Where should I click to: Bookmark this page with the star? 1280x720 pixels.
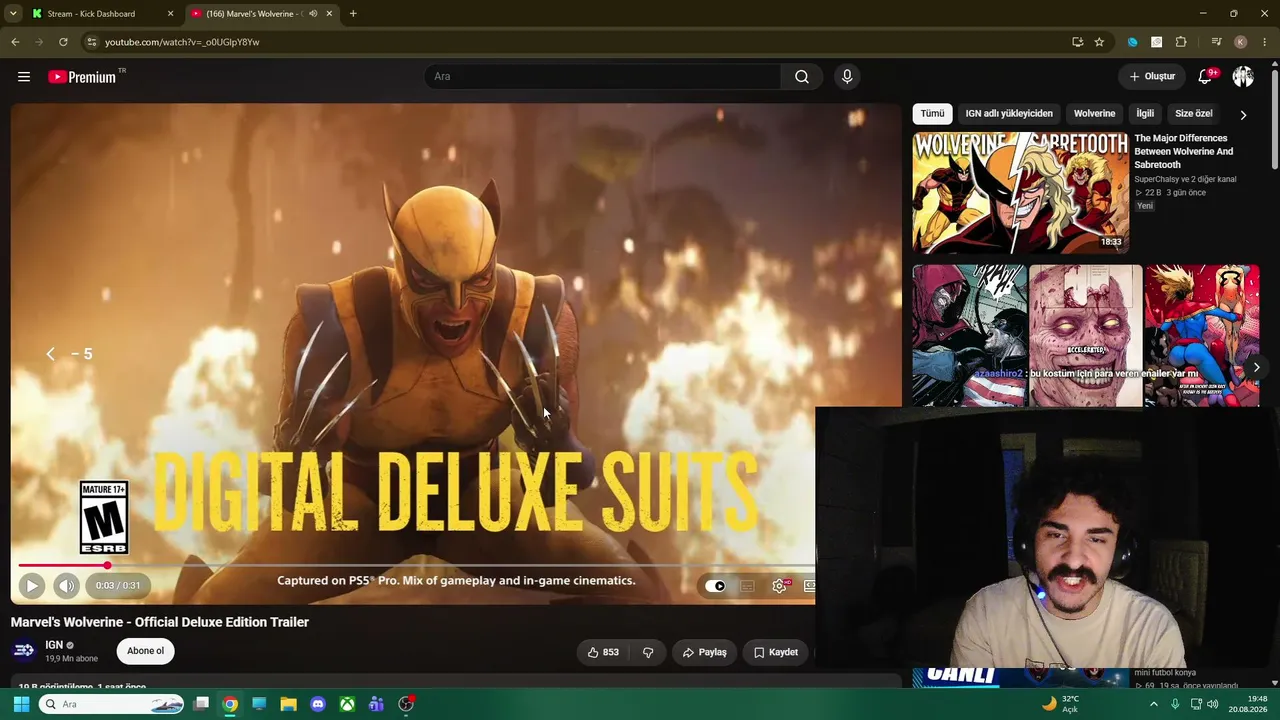click(1099, 42)
